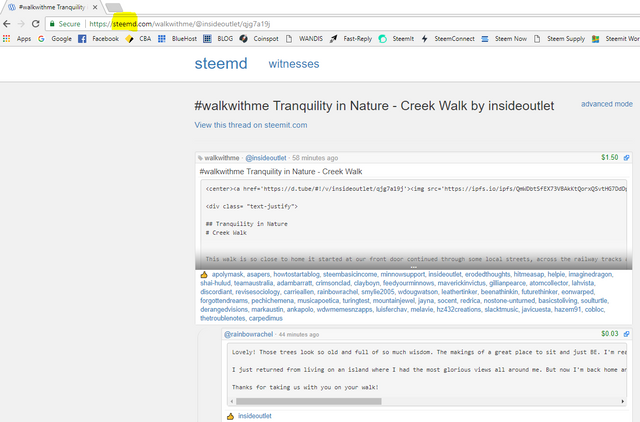Click the permalink icon beside $0.03
The image size is (640, 422).
click(x=626, y=334)
